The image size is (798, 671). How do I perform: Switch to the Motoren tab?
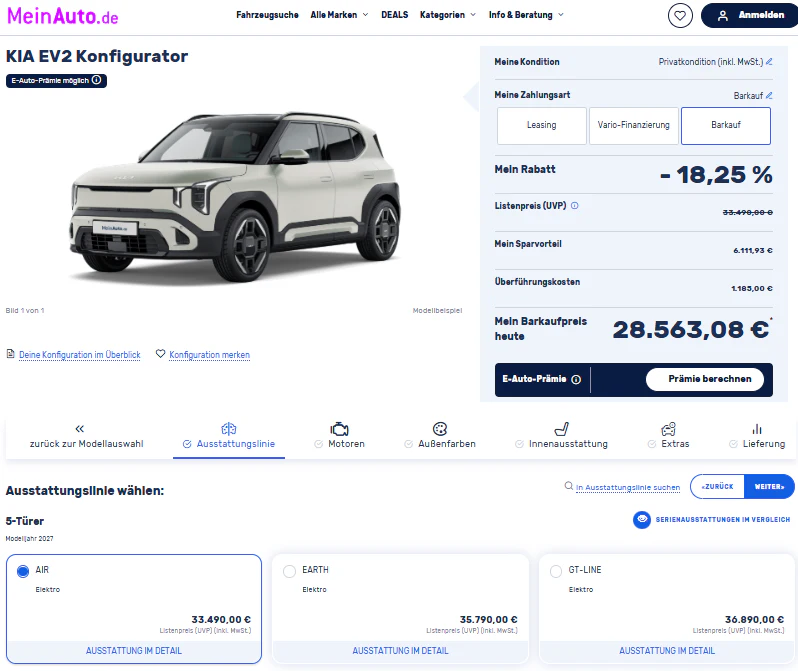click(339, 437)
